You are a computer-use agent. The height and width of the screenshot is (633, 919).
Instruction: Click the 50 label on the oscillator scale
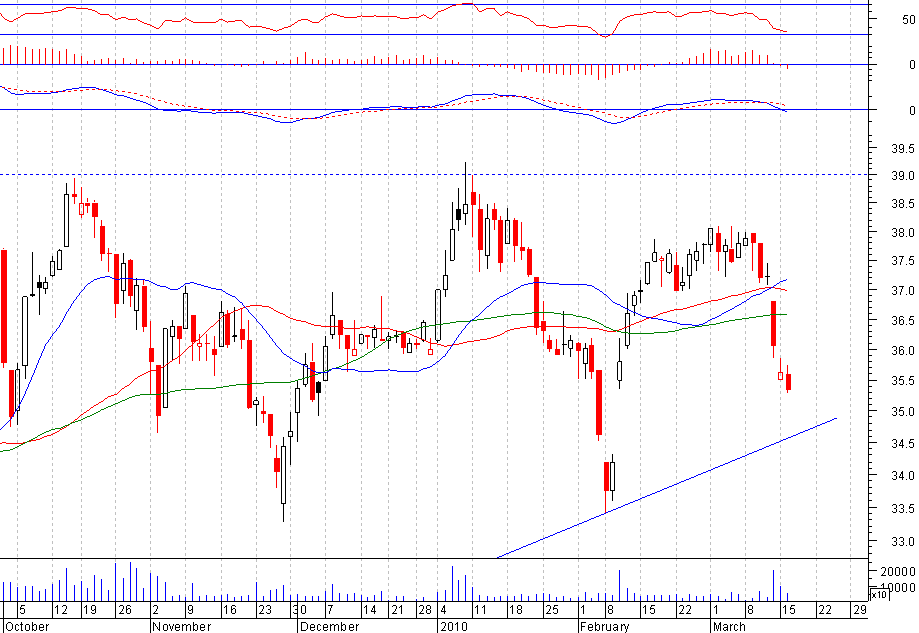pyautogui.click(x=908, y=19)
